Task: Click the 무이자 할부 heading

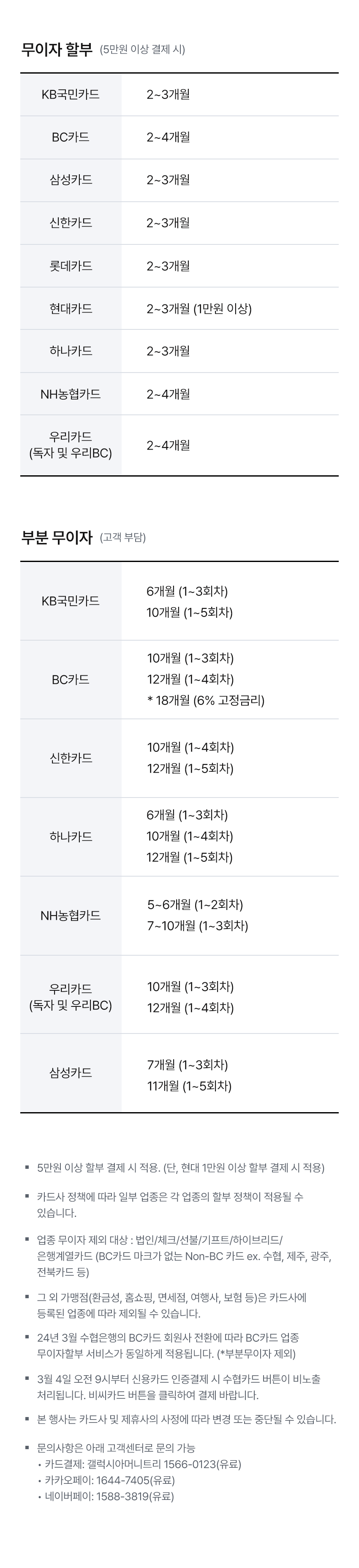Action: pos(57,50)
